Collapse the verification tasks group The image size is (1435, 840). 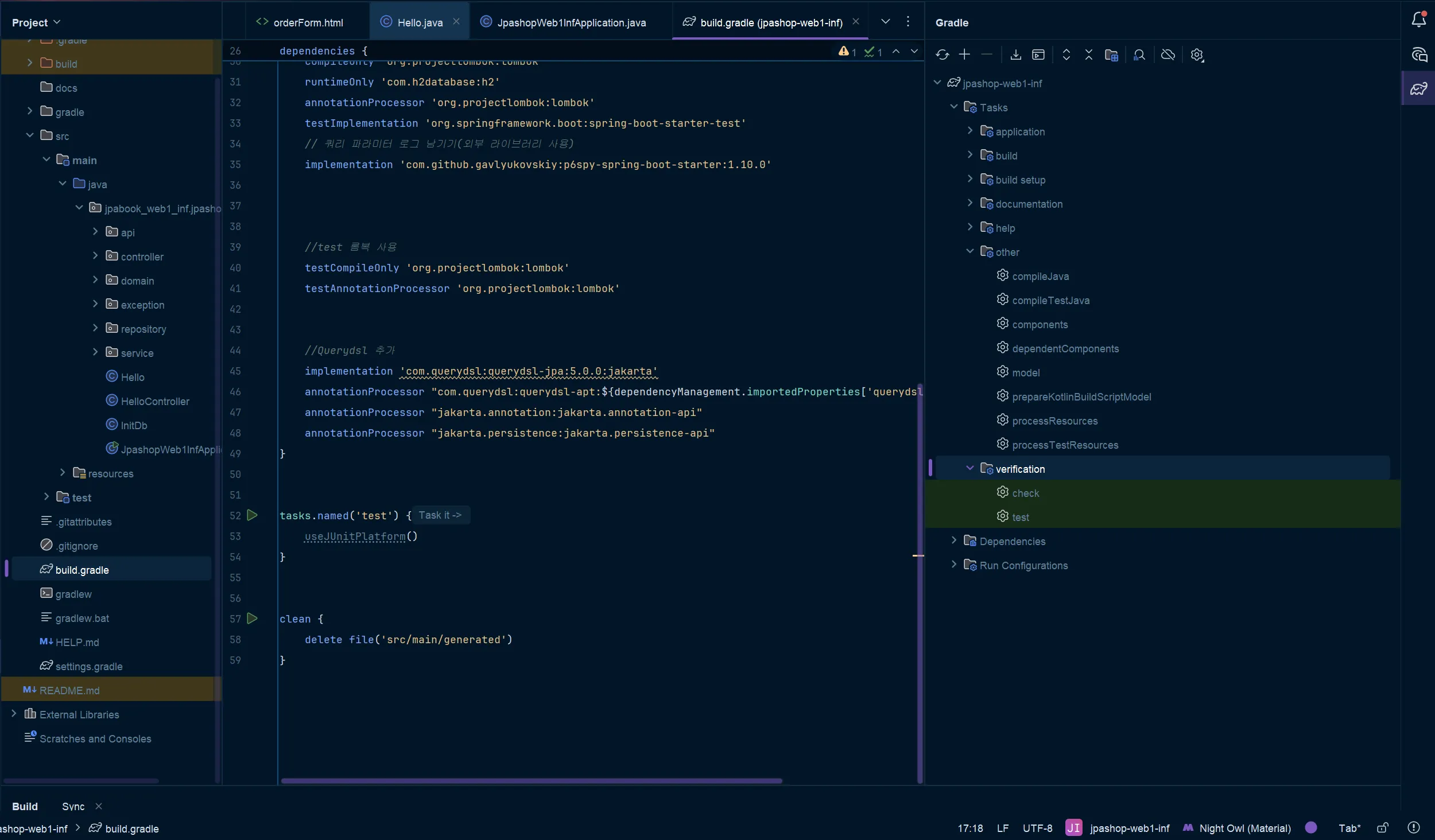pos(969,468)
